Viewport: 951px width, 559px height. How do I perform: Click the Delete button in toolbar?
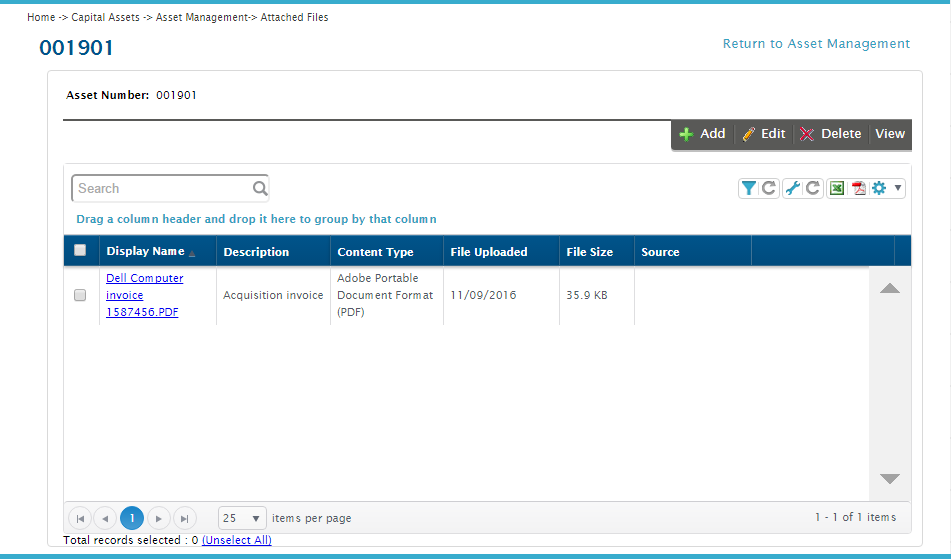830,134
